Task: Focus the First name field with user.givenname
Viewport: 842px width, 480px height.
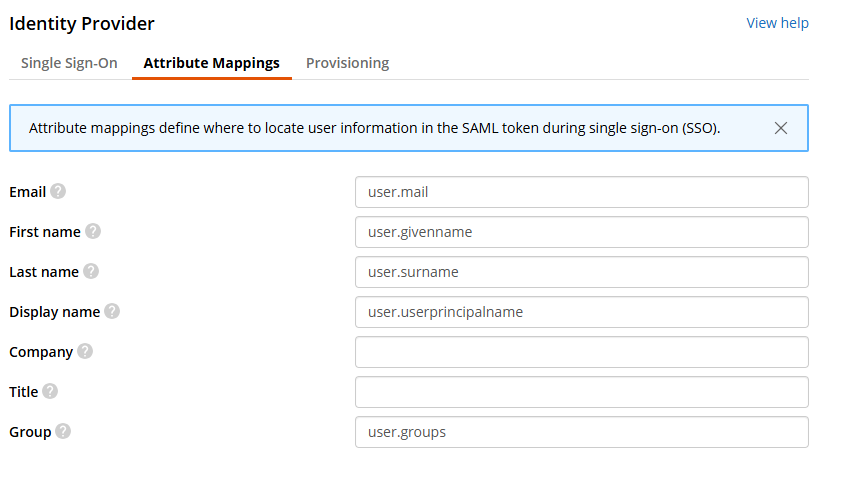Action: 581,232
